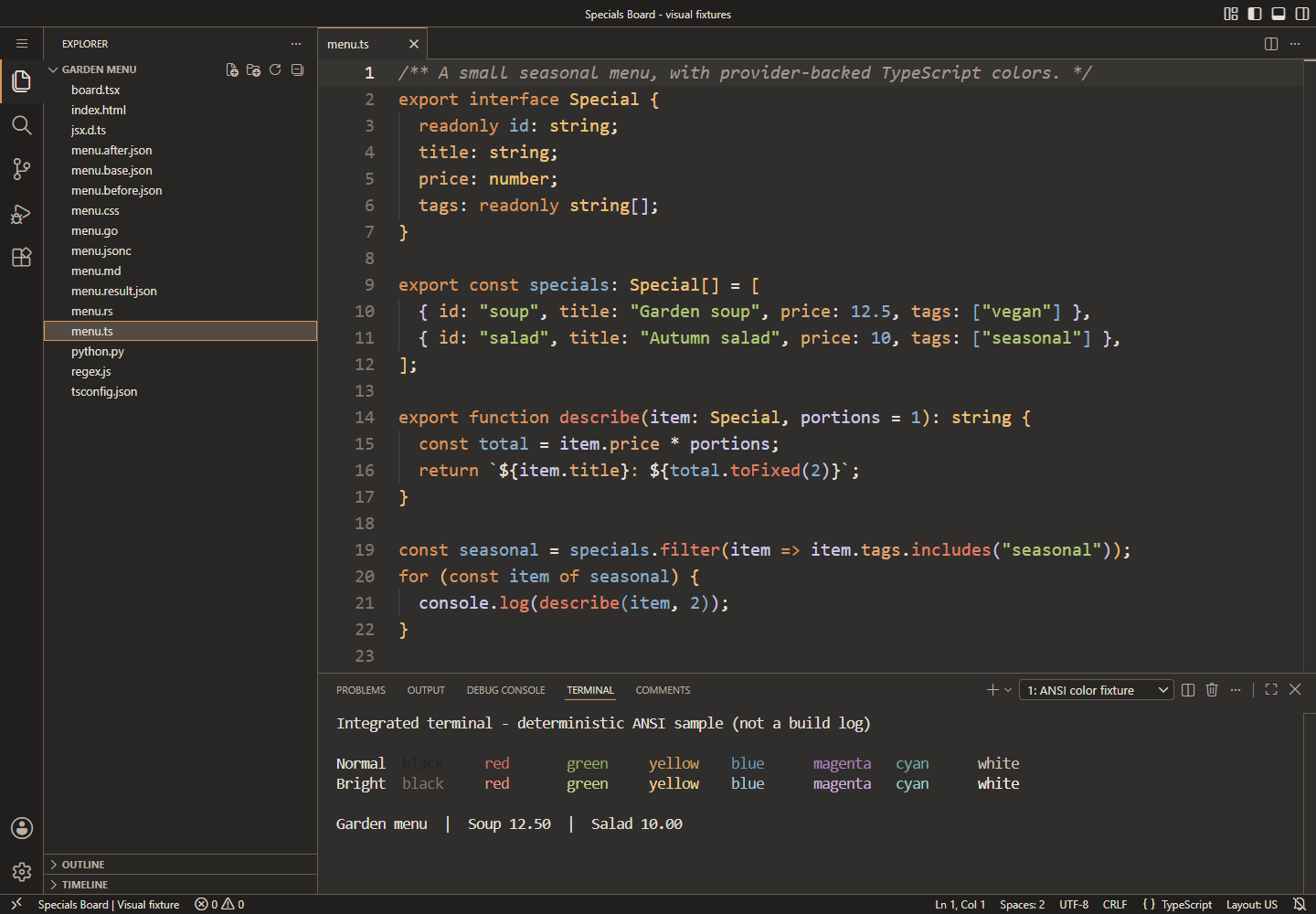The width and height of the screenshot is (1316, 914).
Task: Split the terminal pane
Action: pos(1188,690)
